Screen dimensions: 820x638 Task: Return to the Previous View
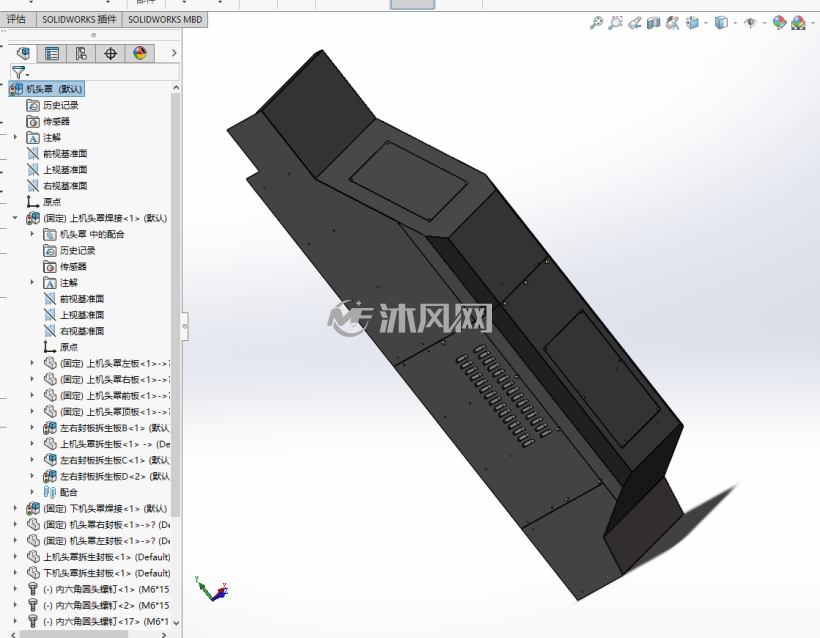[x=635, y=23]
